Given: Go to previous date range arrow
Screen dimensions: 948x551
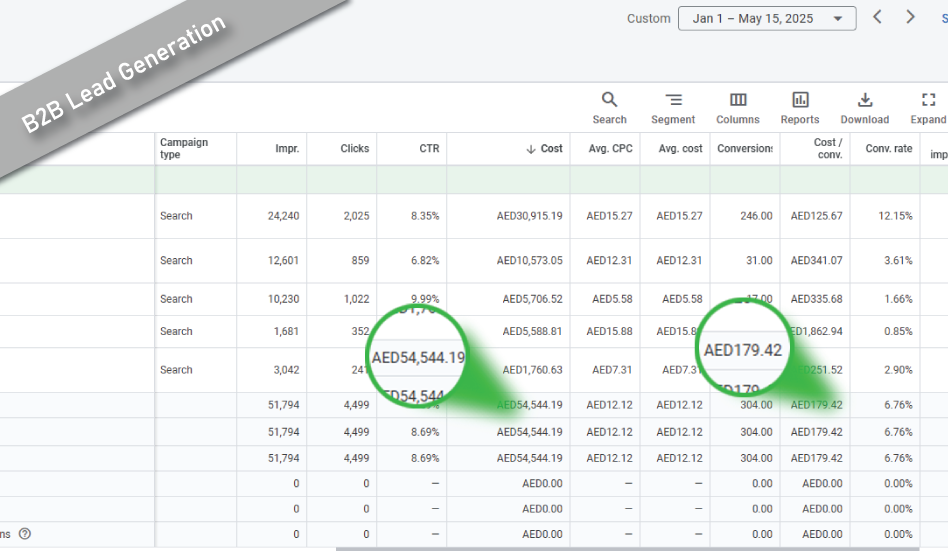Looking at the screenshot, I should (x=877, y=17).
